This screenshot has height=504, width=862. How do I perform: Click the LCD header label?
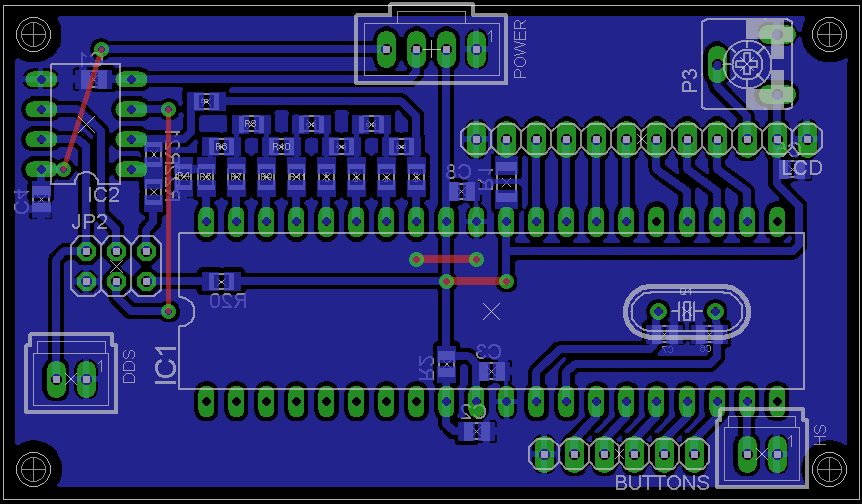coord(802,168)
